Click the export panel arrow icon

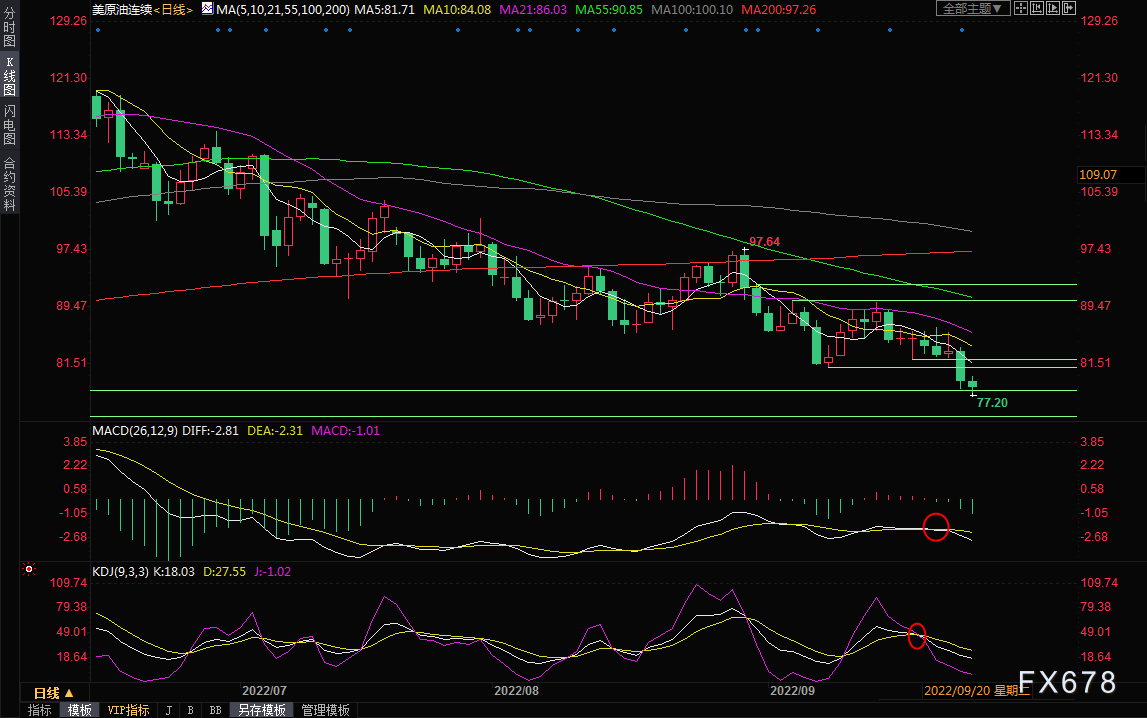1069,8
